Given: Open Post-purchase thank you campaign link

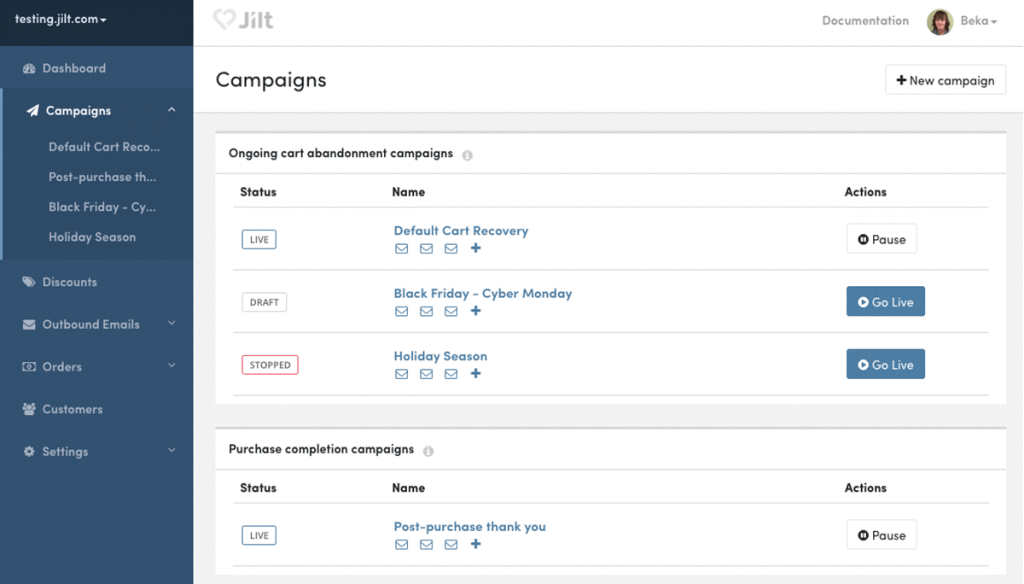Looking at the screenshot, I should point(470,527).
